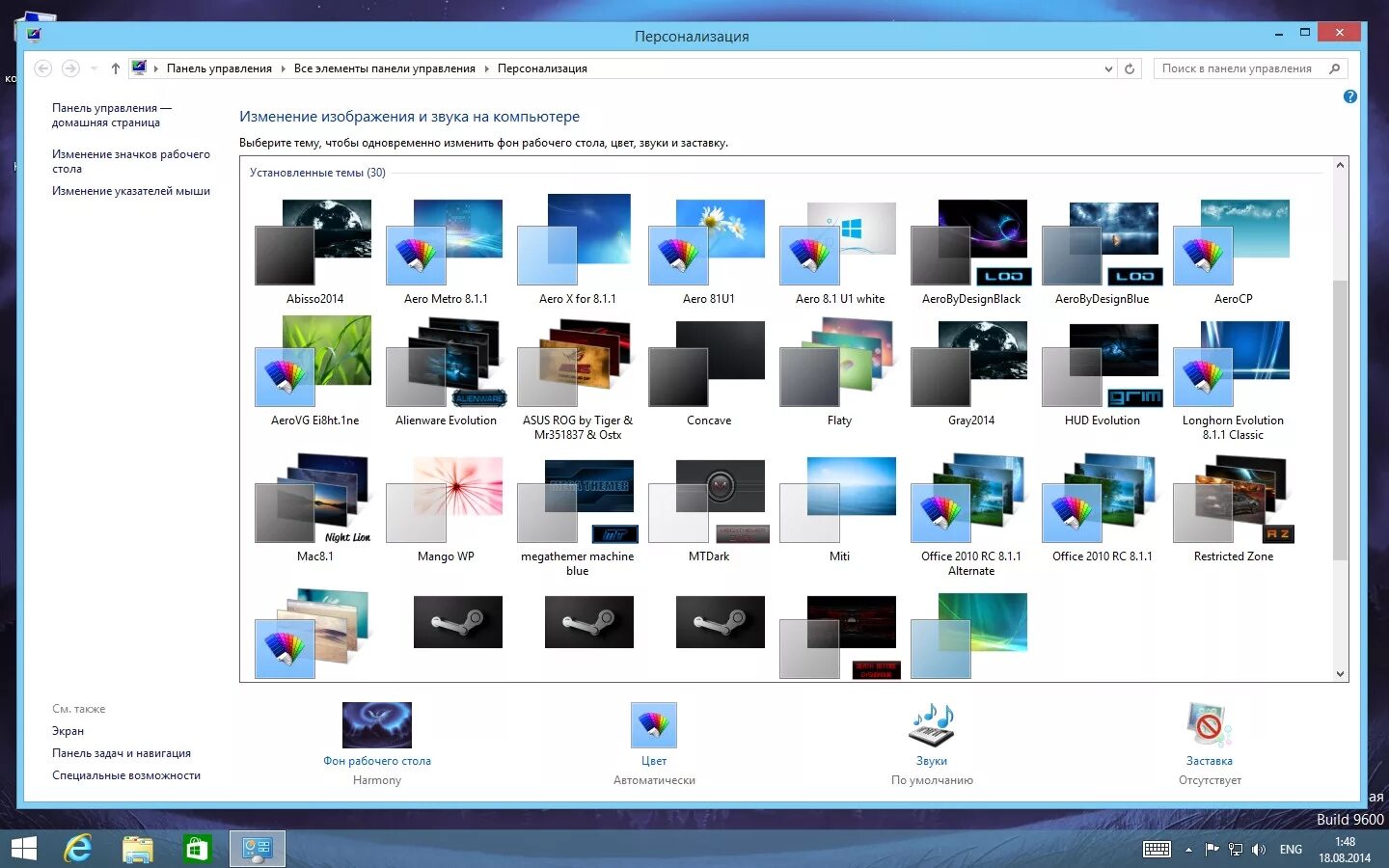
Task: Choose the Aero X for 8.1.1 theme
Action: coord(576,250)
